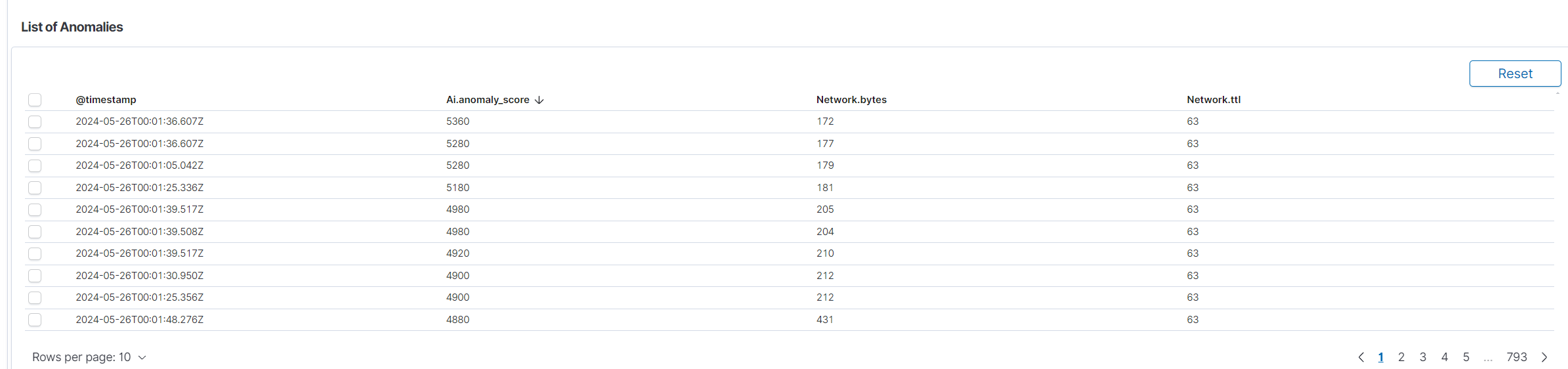The width and height of the screenshot is (1568, 369).
Task: Sort by the Network.bytes column header
Action: pyautogui.click(x=851, y=100)
